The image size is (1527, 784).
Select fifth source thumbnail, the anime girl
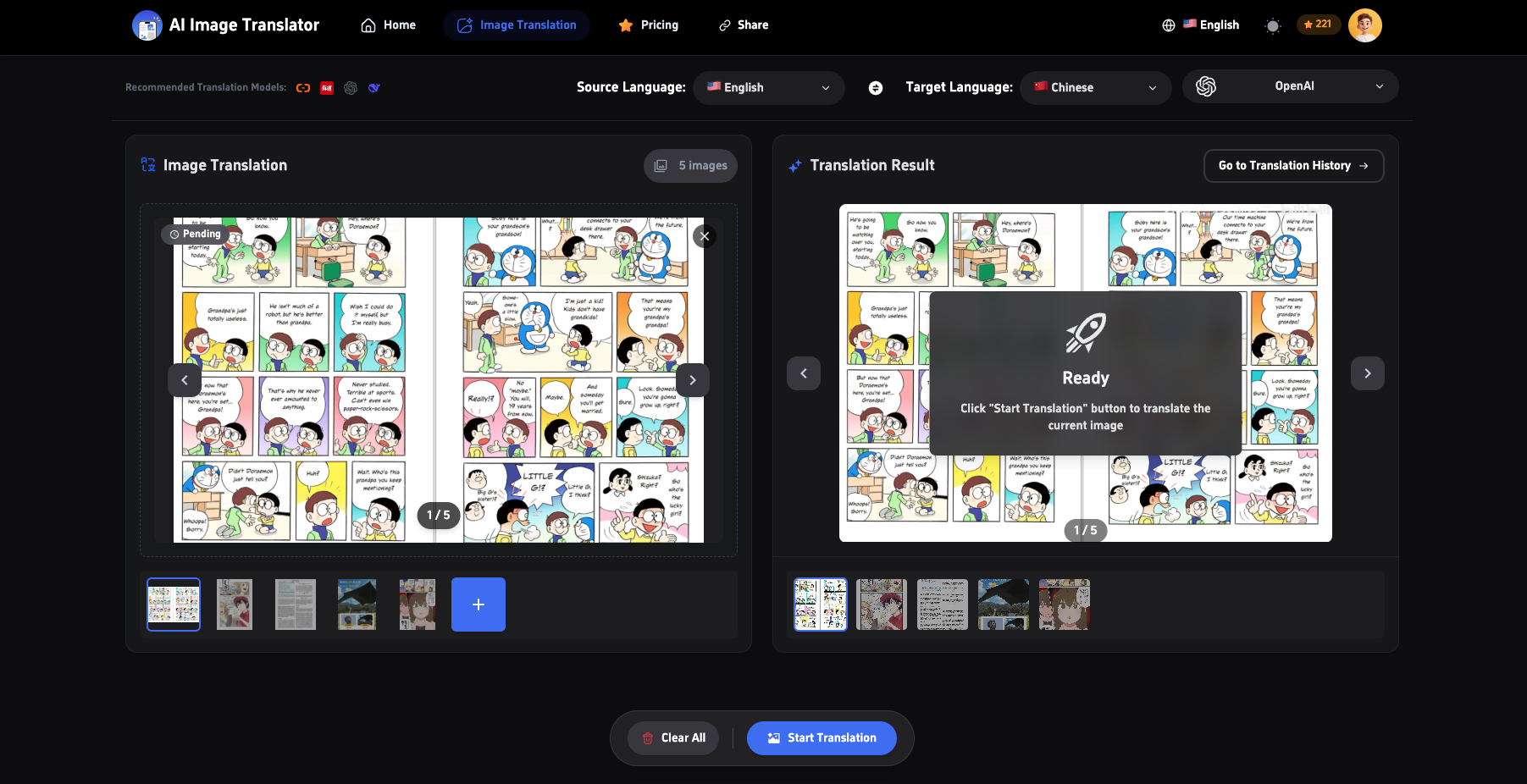pos(418,605)
